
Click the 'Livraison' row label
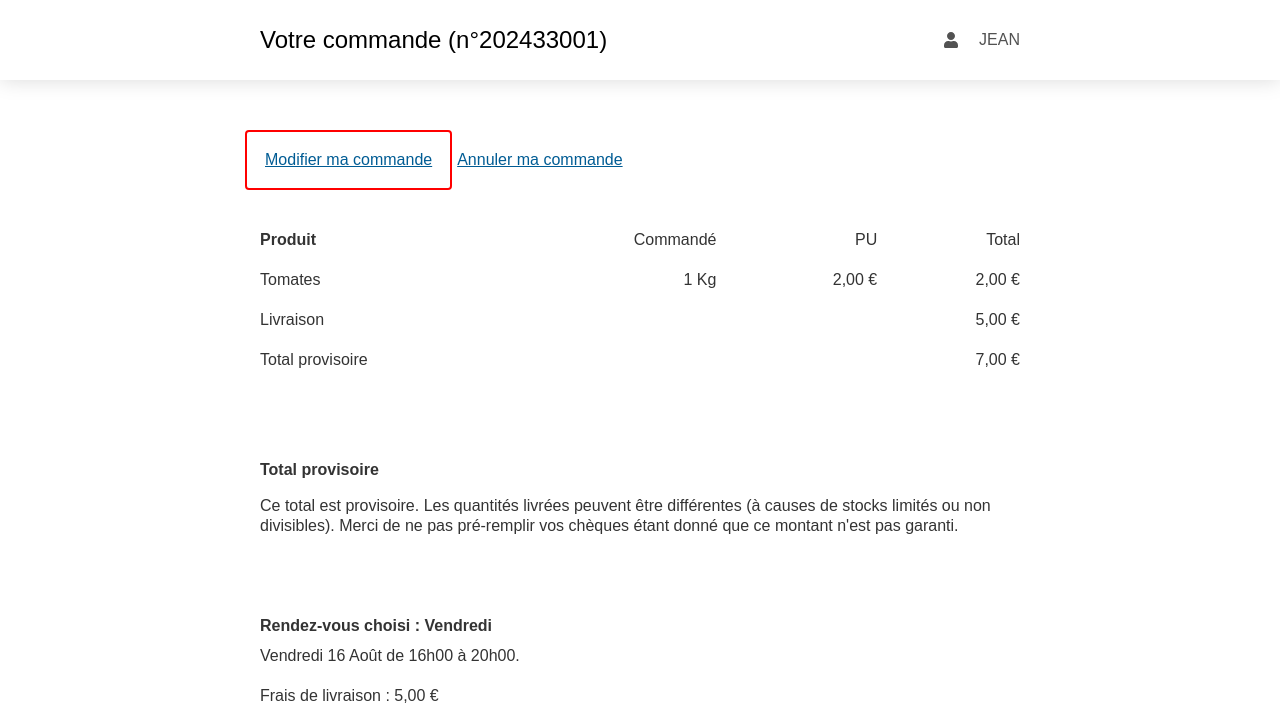(x=292, y=320)
